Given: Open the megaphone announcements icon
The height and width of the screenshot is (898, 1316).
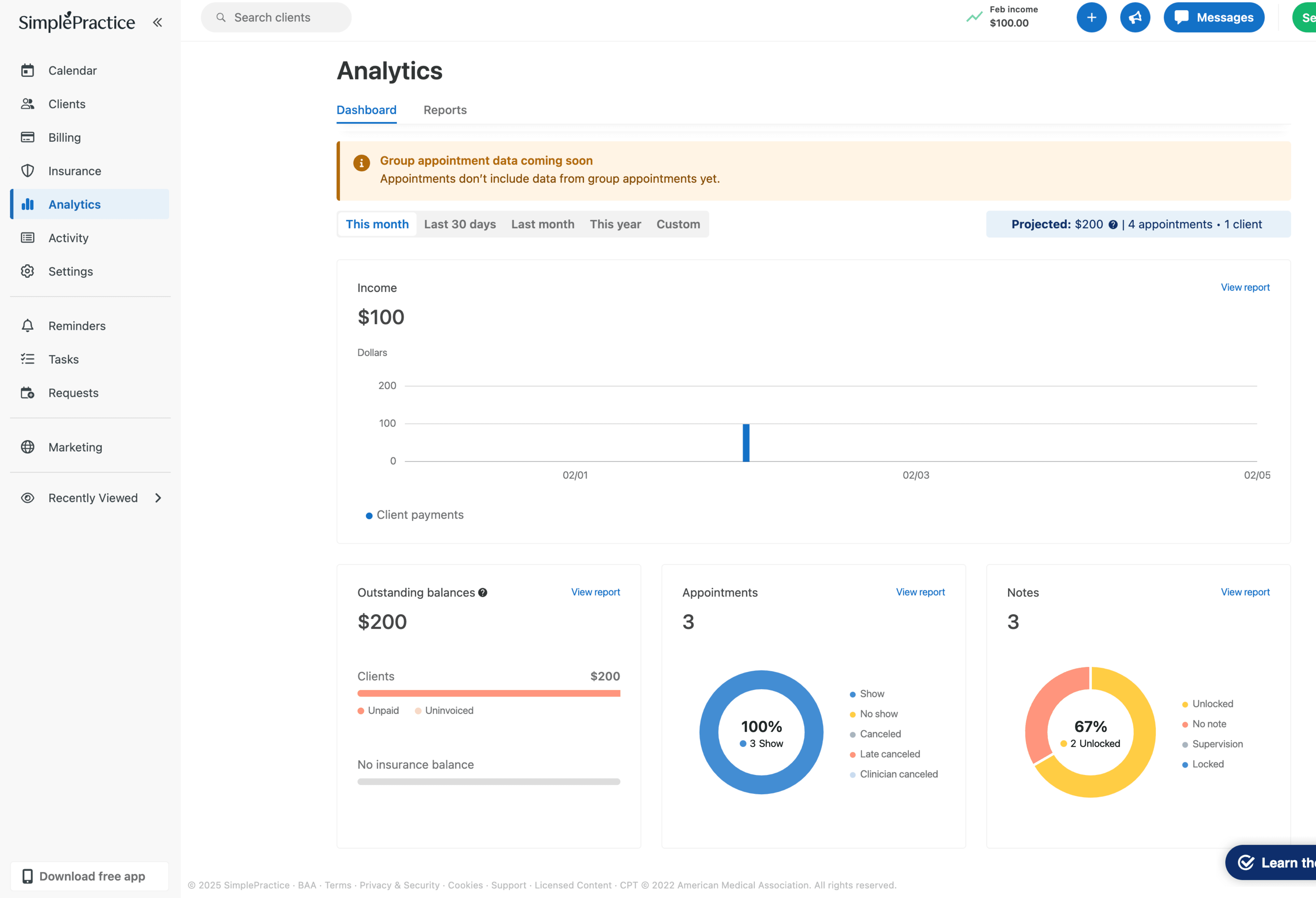Looking at the screenshot, I should pyautogui.click(x=1134, y=18).
